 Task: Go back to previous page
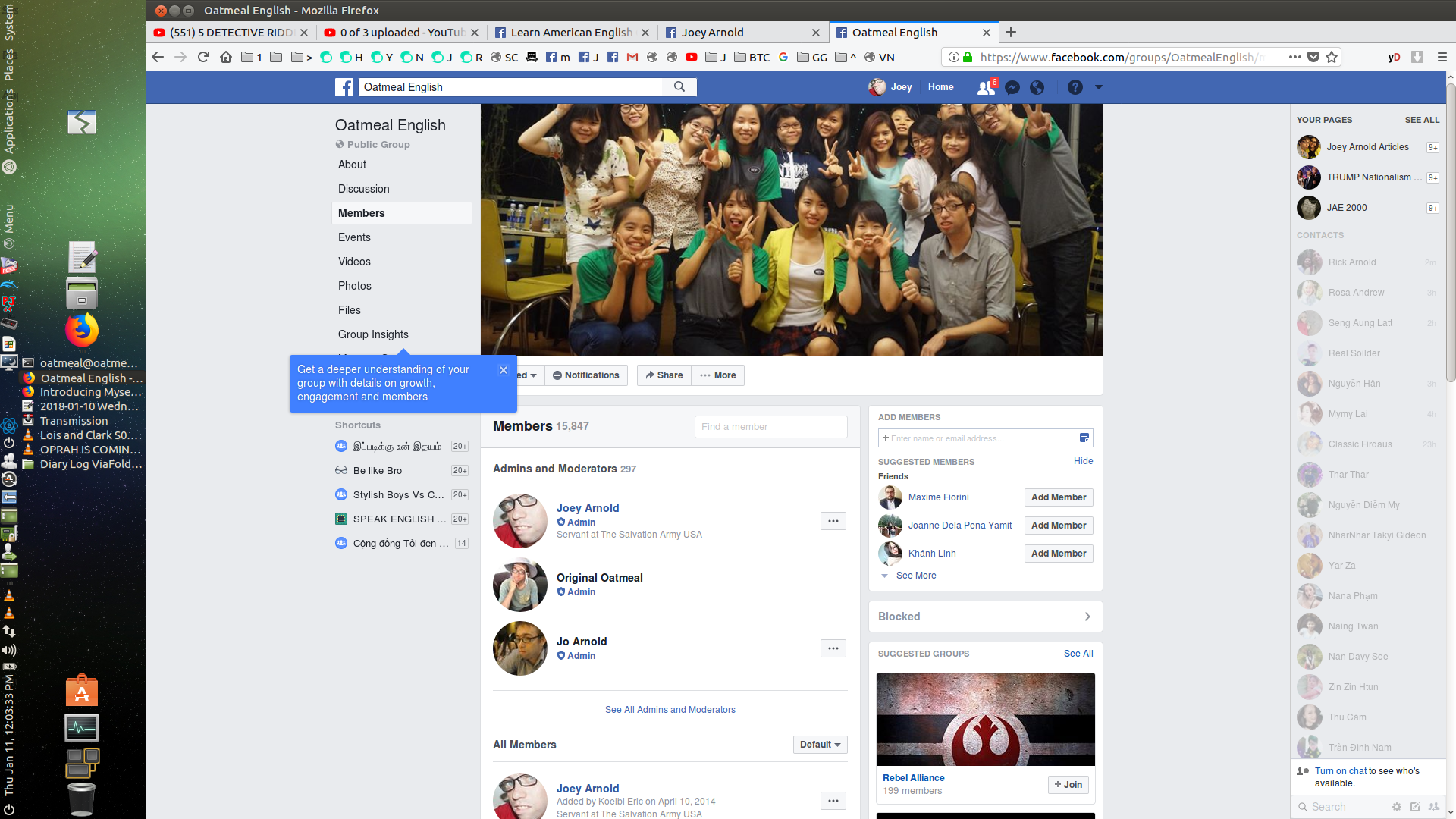[158, 57]
